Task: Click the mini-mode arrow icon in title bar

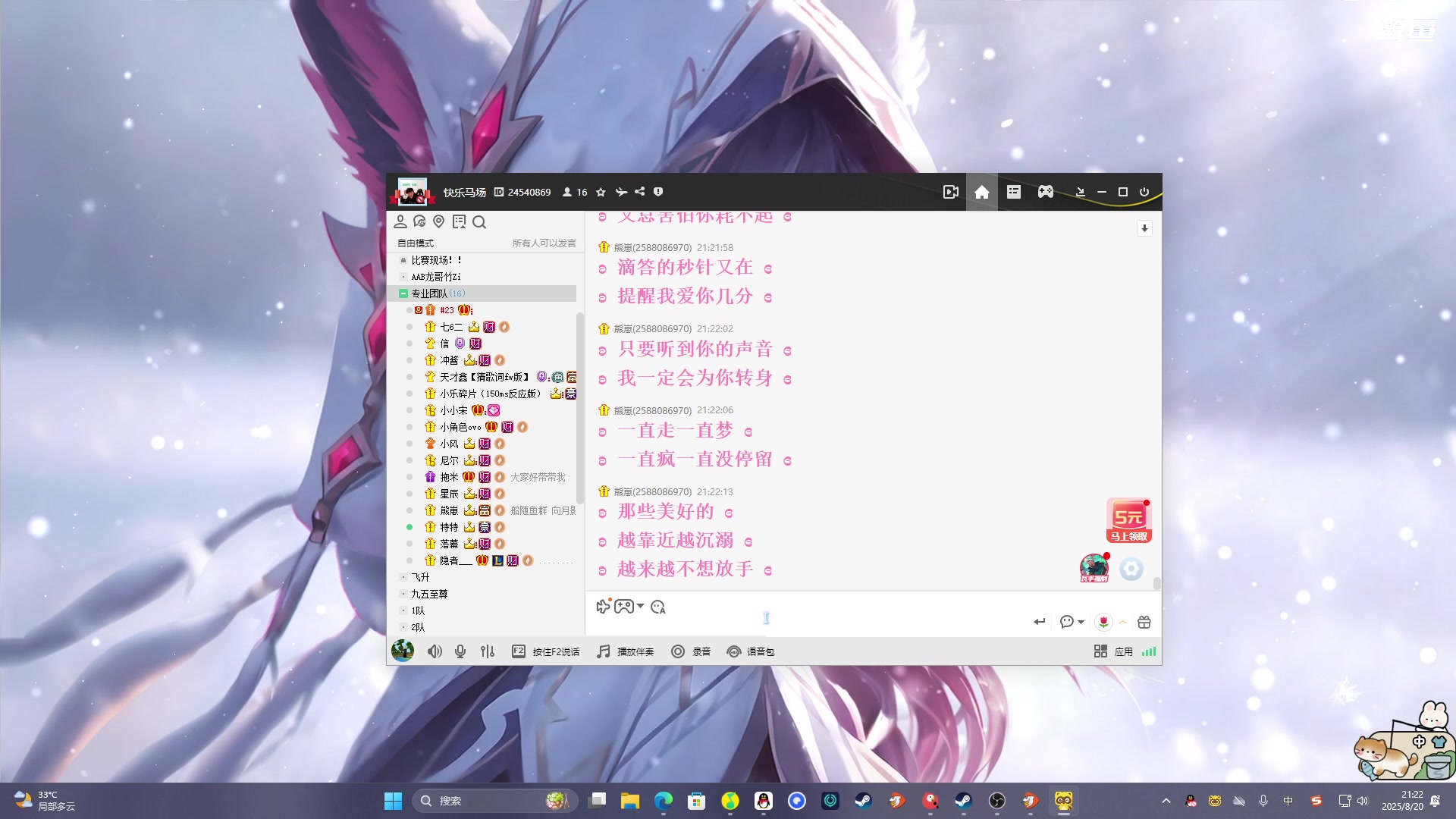Action: tap(1080, 192)
